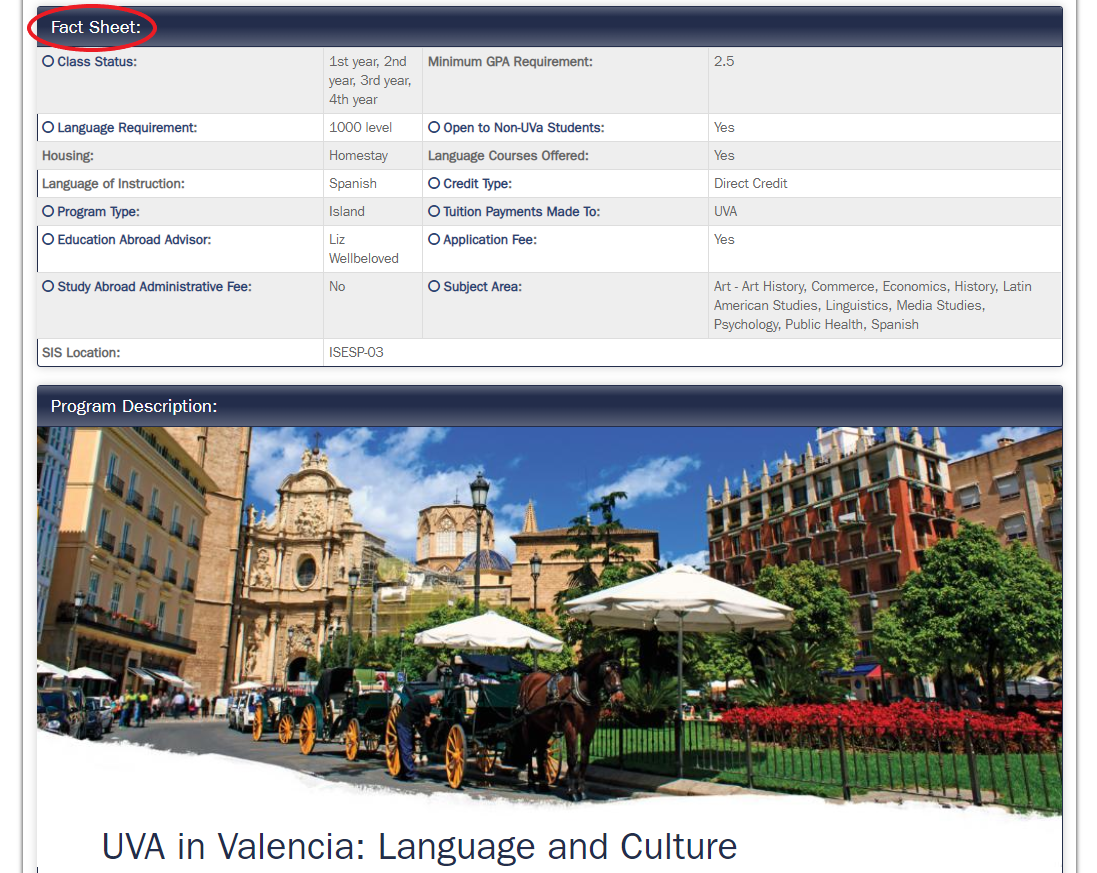Screen dimensions: 1097x873
Task: Click the info circle beside Tuition Payments Made To
Action: 434,211
